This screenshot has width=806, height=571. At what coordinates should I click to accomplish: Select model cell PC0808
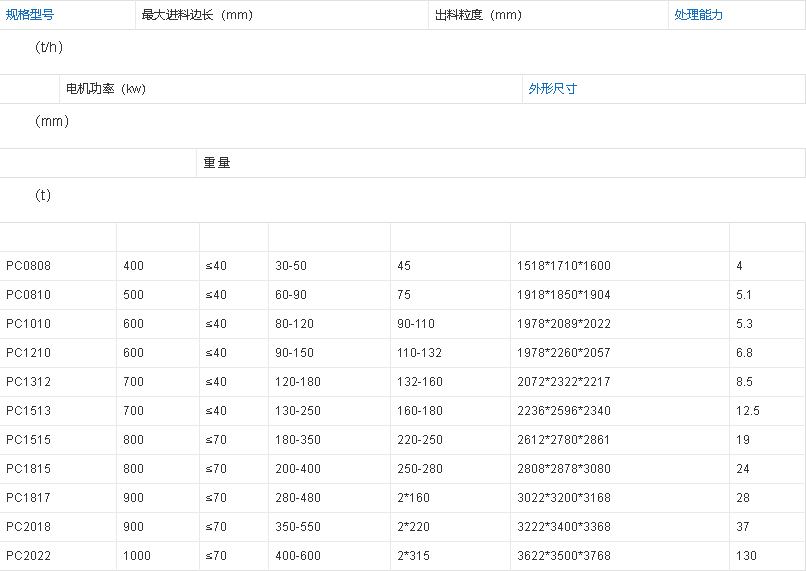tap(28, 266)
